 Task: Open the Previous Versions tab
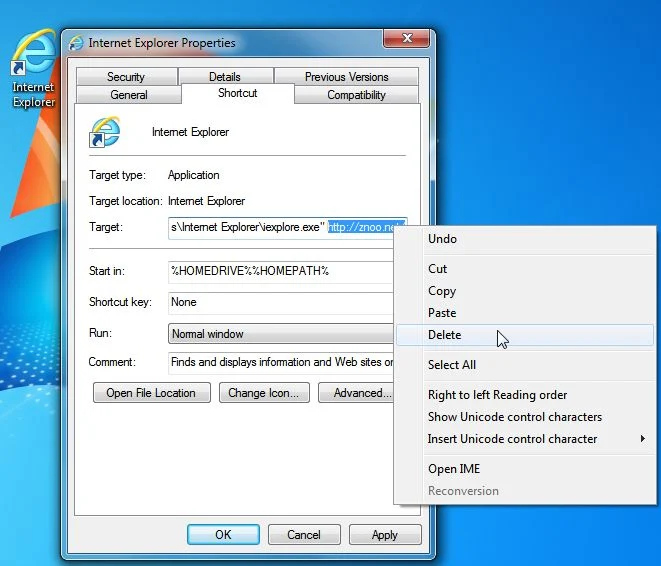pyautogui.click(x=347, y=77)
